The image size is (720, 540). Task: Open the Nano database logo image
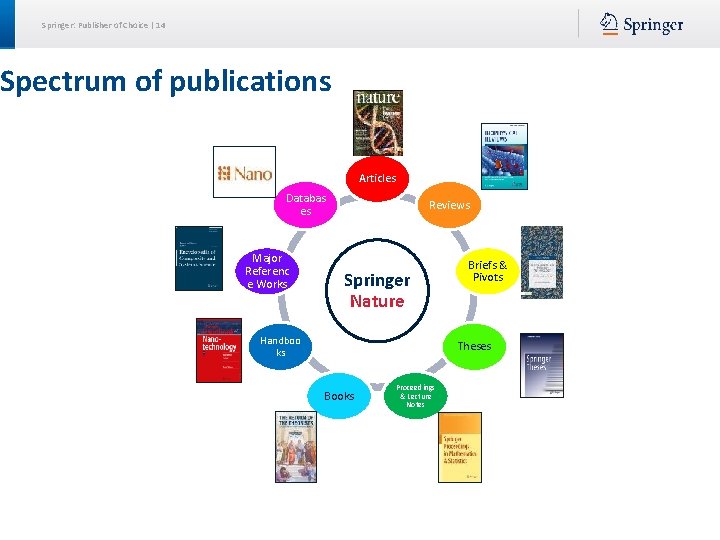pos(244,172)
